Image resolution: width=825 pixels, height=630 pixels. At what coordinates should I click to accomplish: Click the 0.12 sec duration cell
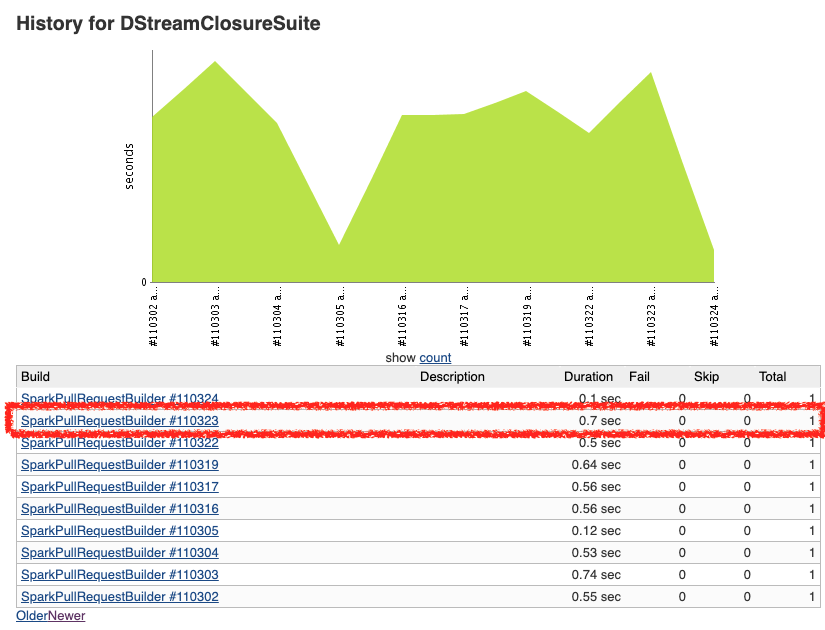point(596,531)
